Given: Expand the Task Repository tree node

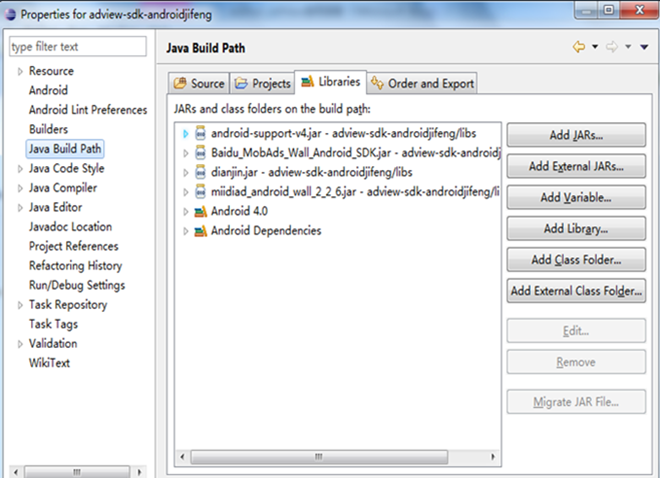Looking at the screenshot, I should coord(19,305).
